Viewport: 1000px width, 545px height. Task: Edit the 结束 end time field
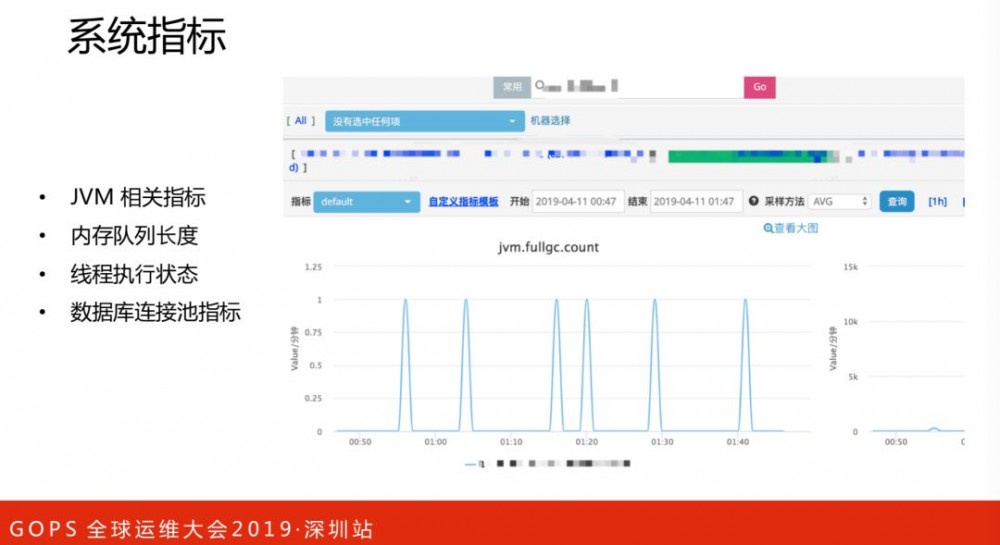[696, 201]
